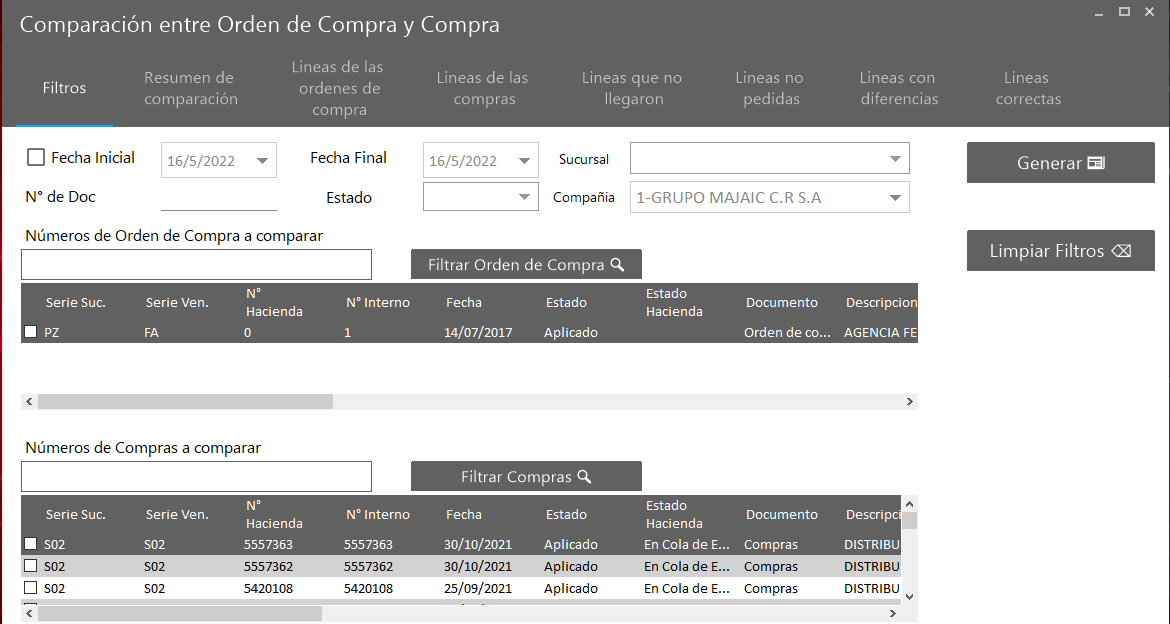This screenshot has height=624, width=1170.
Task: Switch to Resumen de comparación tab
Action: tap(191, 88)
